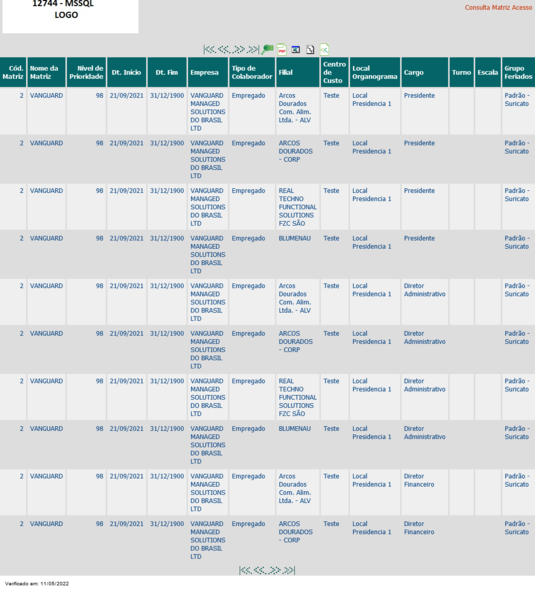This screenshot has width=535, height=591.
Task: Go to last page in bottom pager
Action: pos(288,570)
